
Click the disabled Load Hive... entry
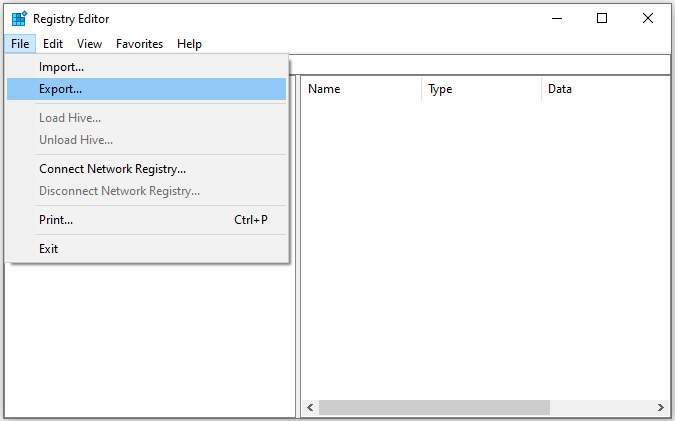click(x=146, y=118)
